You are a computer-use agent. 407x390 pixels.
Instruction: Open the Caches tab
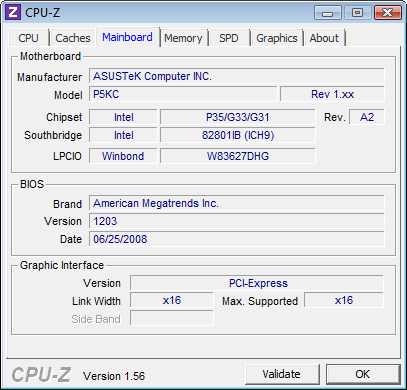pyautogui.click(x=73, y=38)
